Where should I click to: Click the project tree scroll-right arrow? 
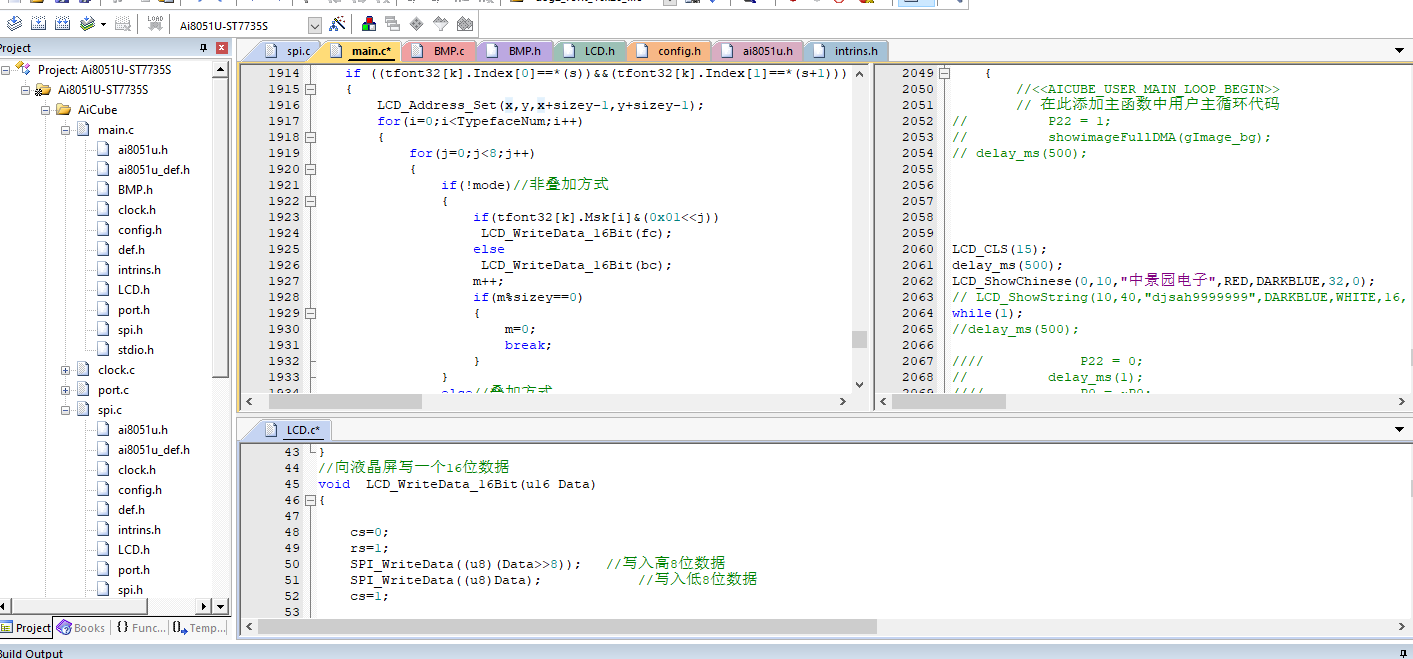point(206,606)
